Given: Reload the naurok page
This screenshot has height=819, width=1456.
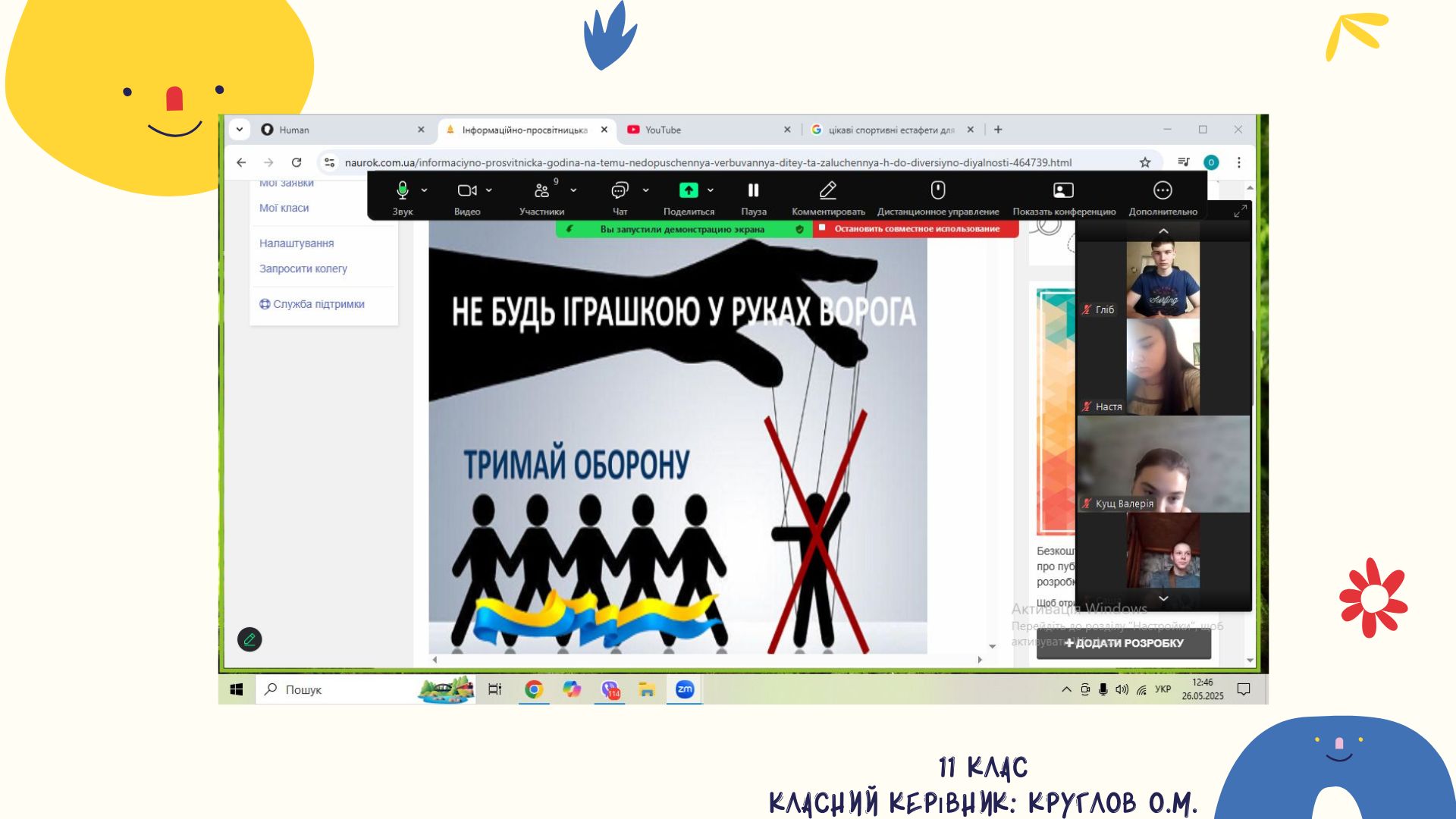Looking at the screenshot, I should point(297,162).
